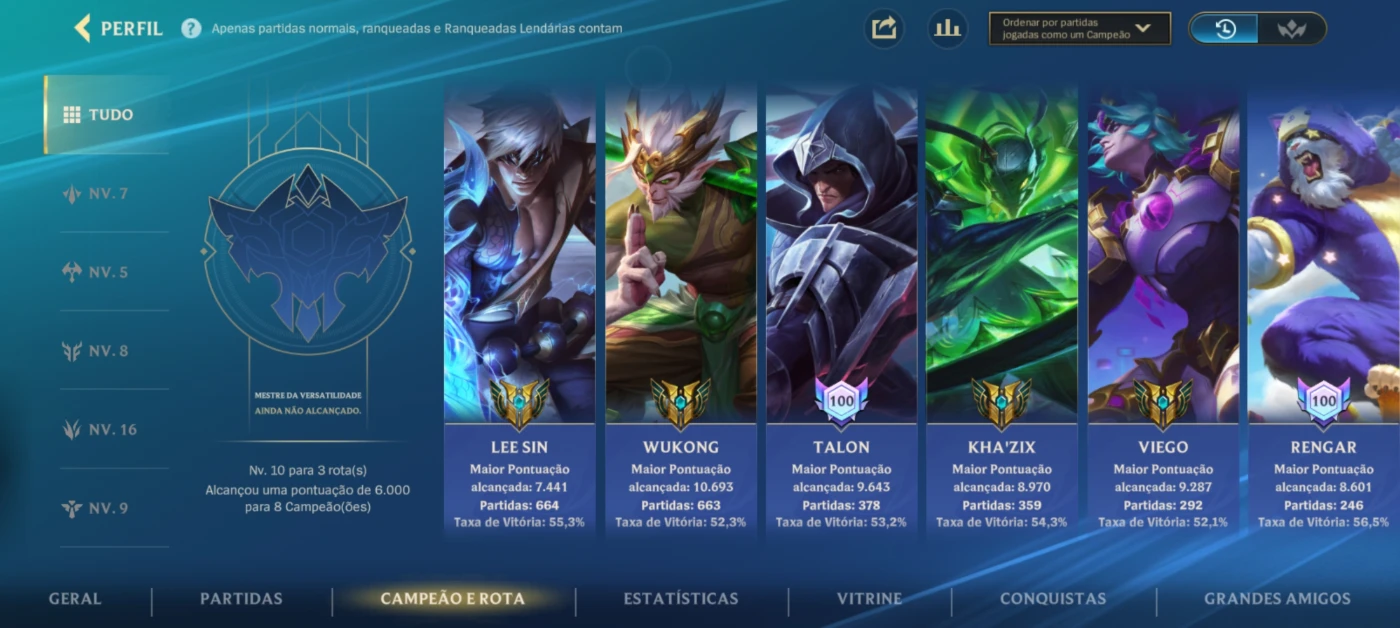Select the NV. 16 lane filter
This screenshot has width=1400, height=628.
(x=106, y=429)
